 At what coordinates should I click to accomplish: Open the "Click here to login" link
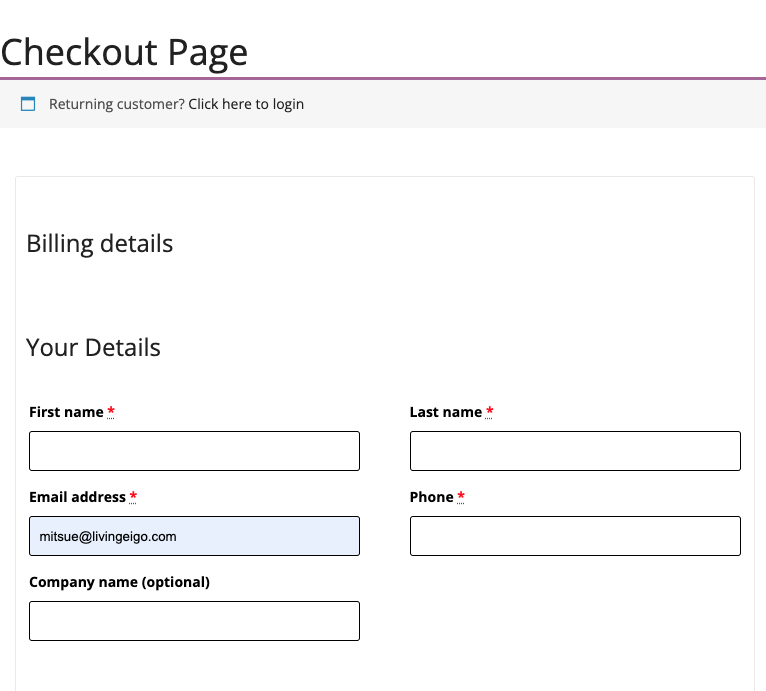pos(246,104)
